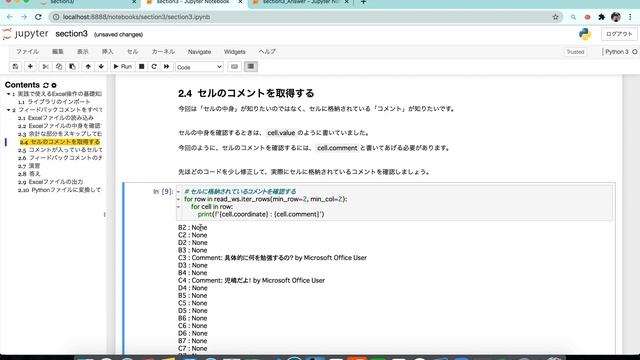The width and height of the screenshot is (640, 360).
Task: Interrupt the kernel with stop icon
Action: click(x=142, y=67)
